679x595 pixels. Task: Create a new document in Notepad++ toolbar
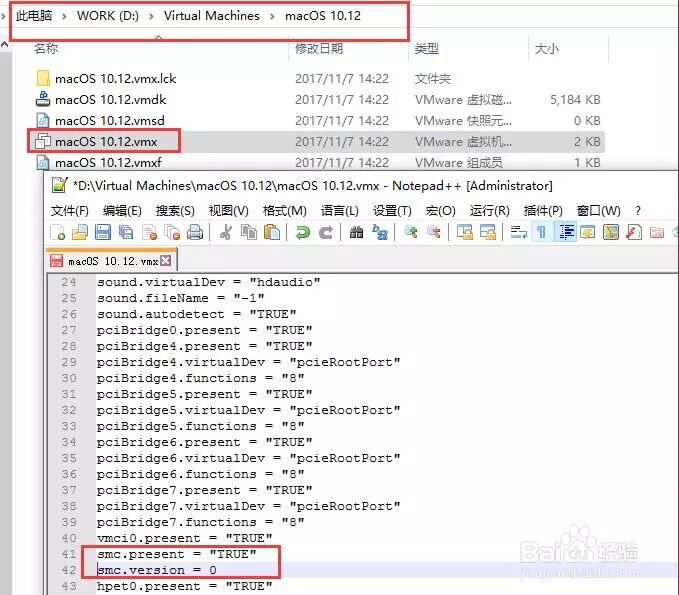click(x=57, y=233)
